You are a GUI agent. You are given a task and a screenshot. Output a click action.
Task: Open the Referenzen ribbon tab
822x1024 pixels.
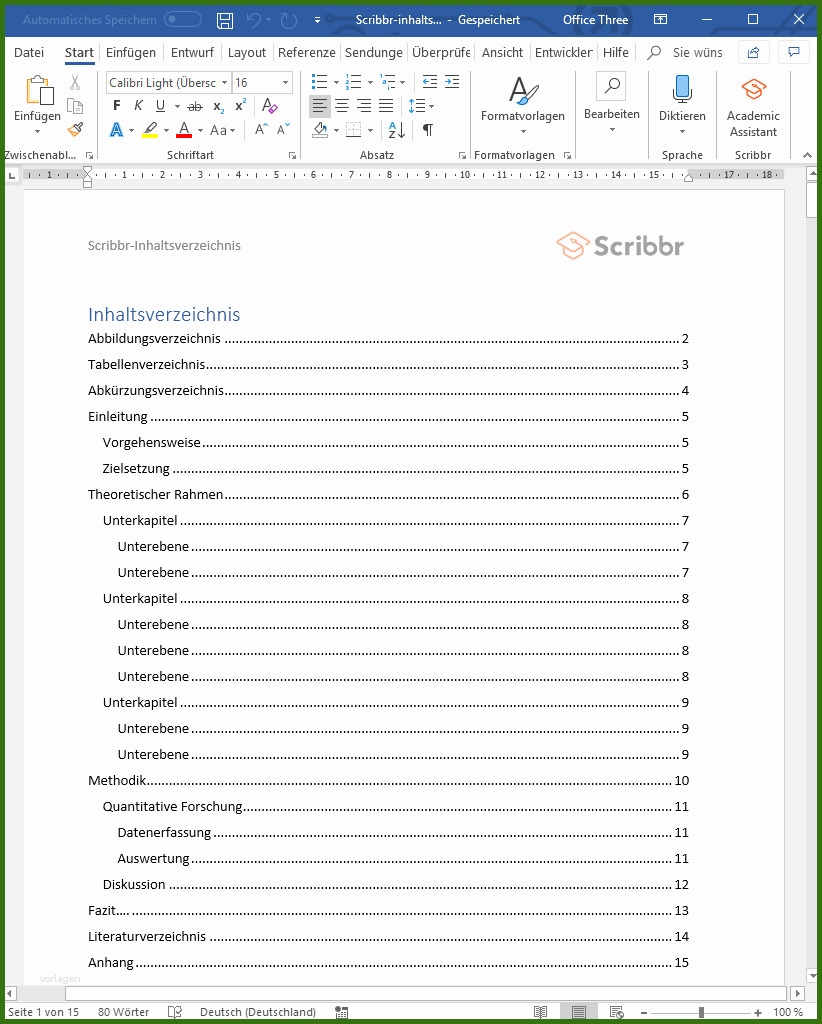click(306, 52)
